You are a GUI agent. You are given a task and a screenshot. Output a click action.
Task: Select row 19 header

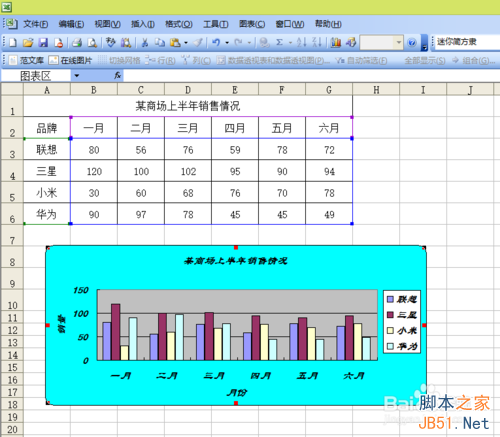12,417
